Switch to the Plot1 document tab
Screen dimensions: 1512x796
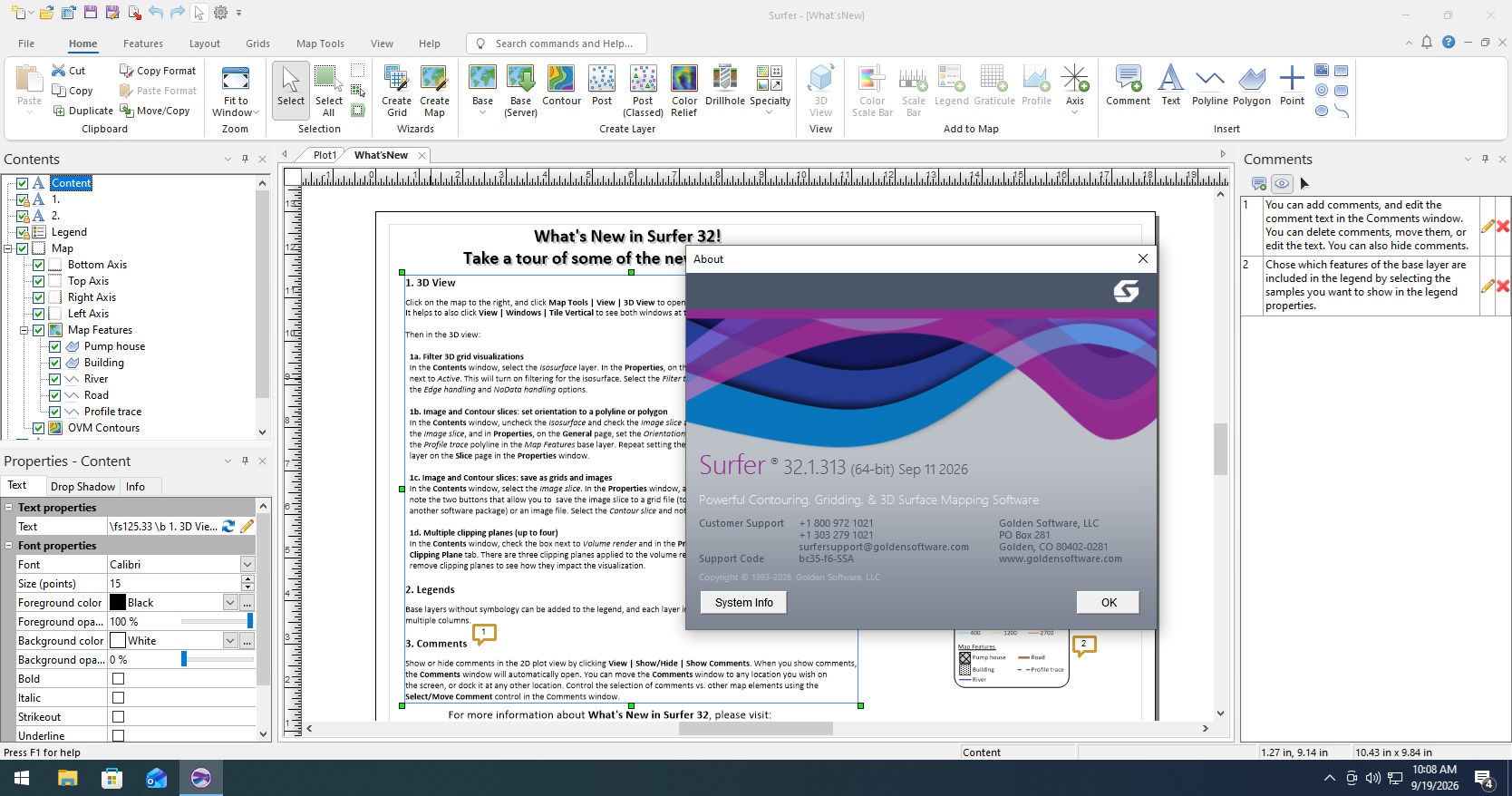pos(325,155)
